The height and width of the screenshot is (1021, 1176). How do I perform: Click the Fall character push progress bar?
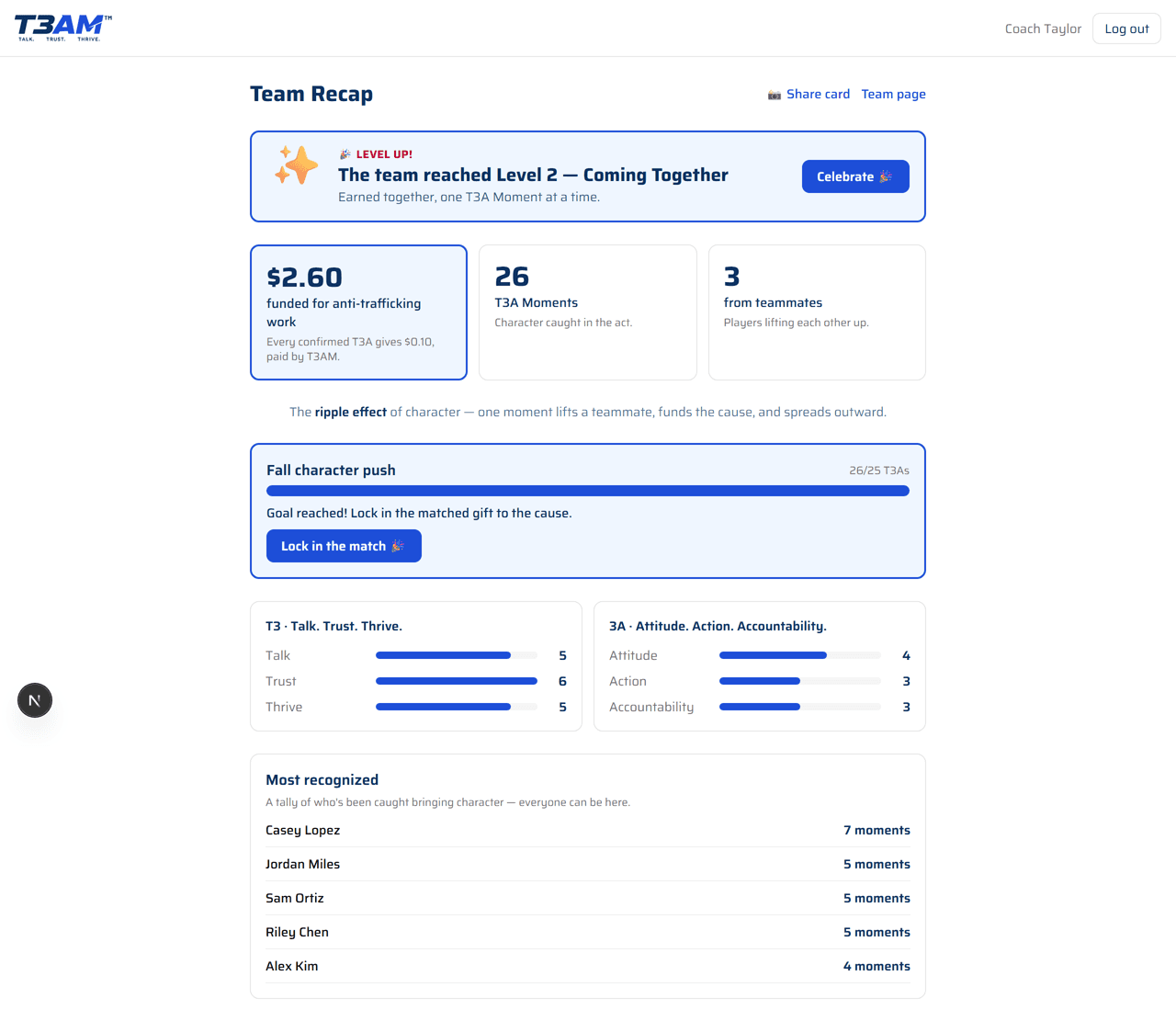pyautogui.click(x=588, y=491)
